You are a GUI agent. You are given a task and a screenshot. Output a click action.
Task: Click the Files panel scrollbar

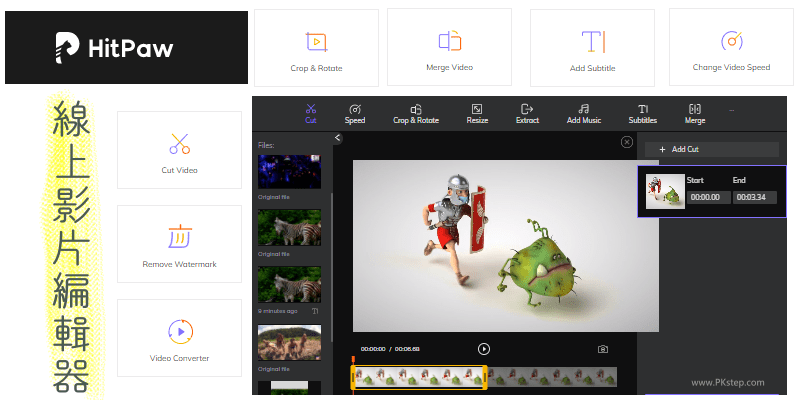click(332, 268)
